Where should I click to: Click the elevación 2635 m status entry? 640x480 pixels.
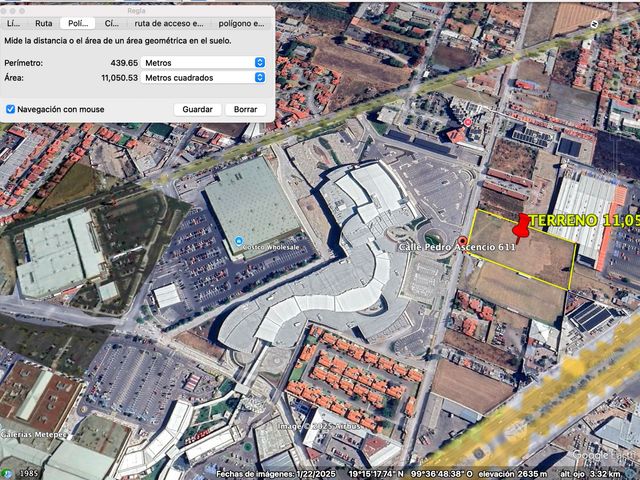click(x=513, y=474)
